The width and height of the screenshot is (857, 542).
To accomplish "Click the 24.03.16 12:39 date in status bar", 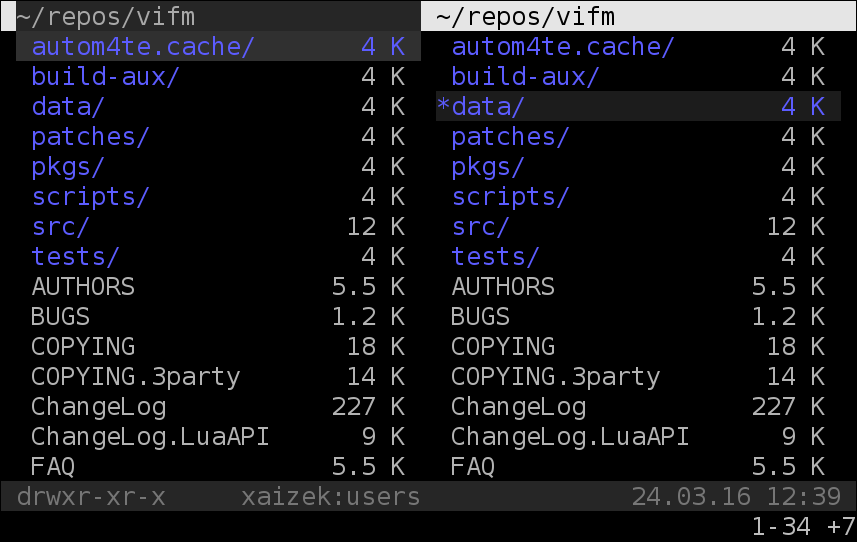I will [736, 497].
